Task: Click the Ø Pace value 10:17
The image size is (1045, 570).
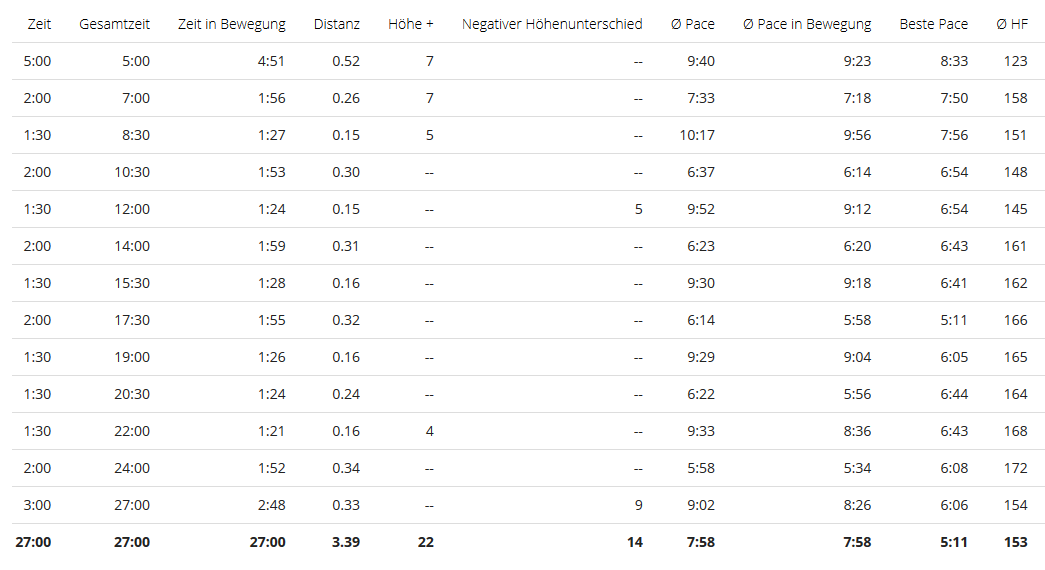Action: [x=697, y=135]
